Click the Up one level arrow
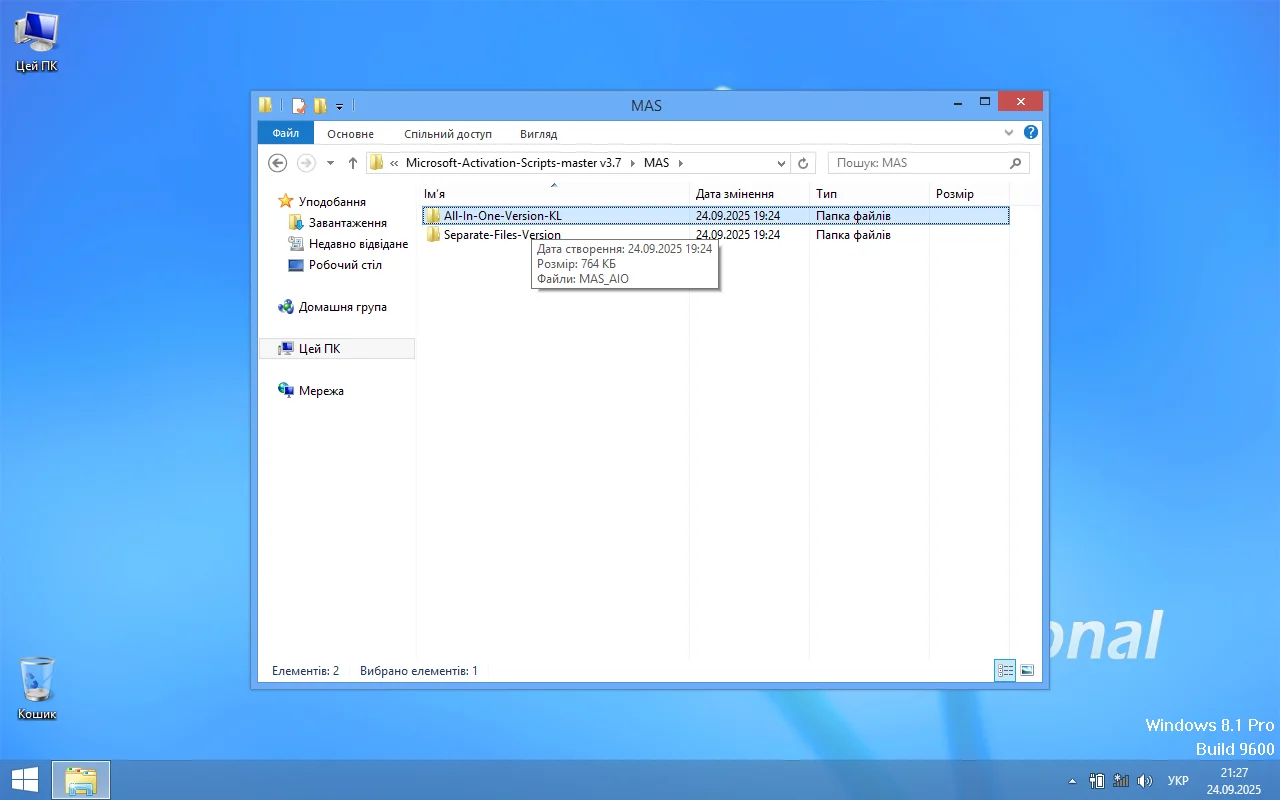Viewport: 1280px width, 800px height. point(353,163)
